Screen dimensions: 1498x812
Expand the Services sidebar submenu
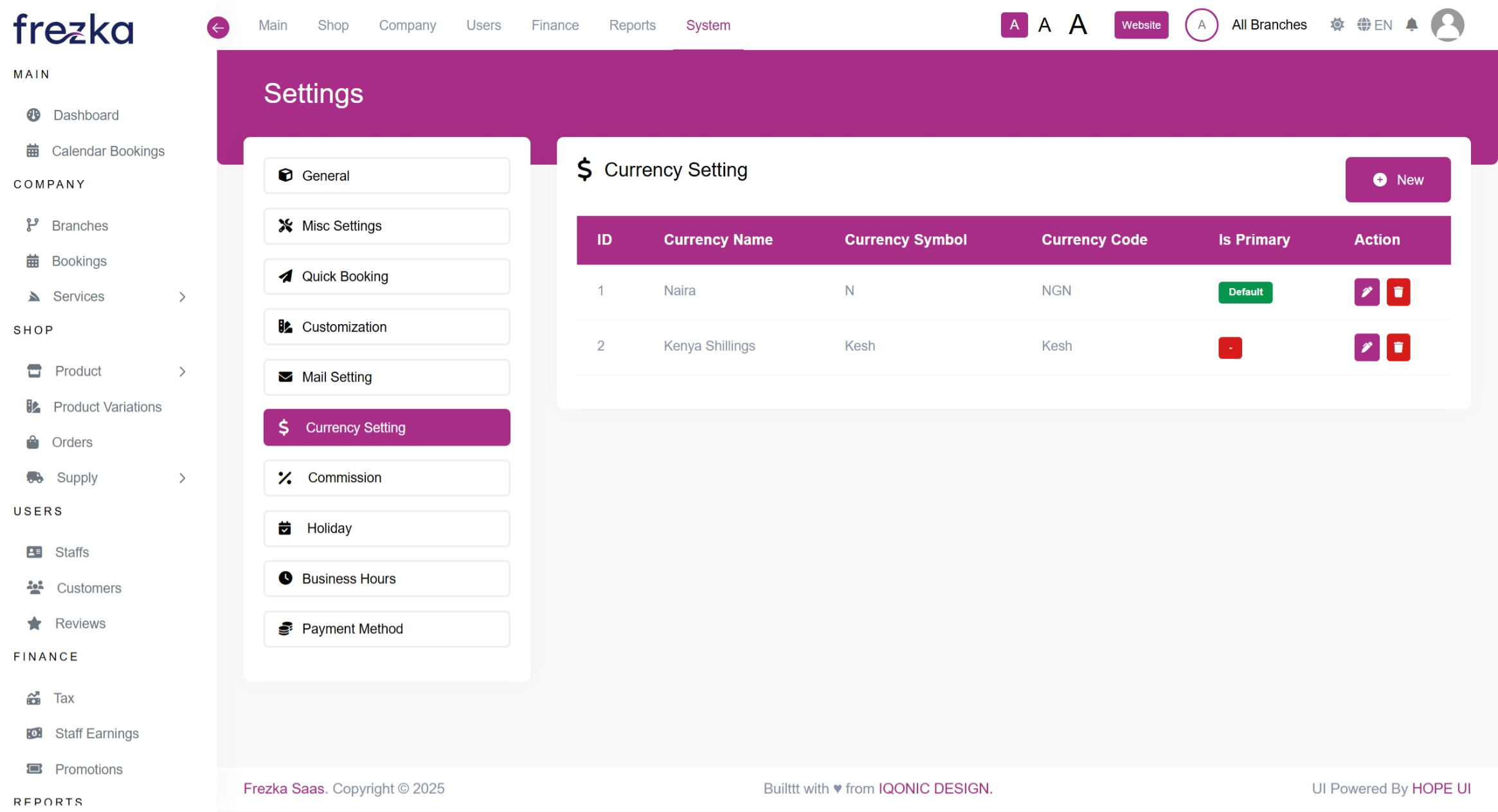pyautogui.click(x=182, y=296)
